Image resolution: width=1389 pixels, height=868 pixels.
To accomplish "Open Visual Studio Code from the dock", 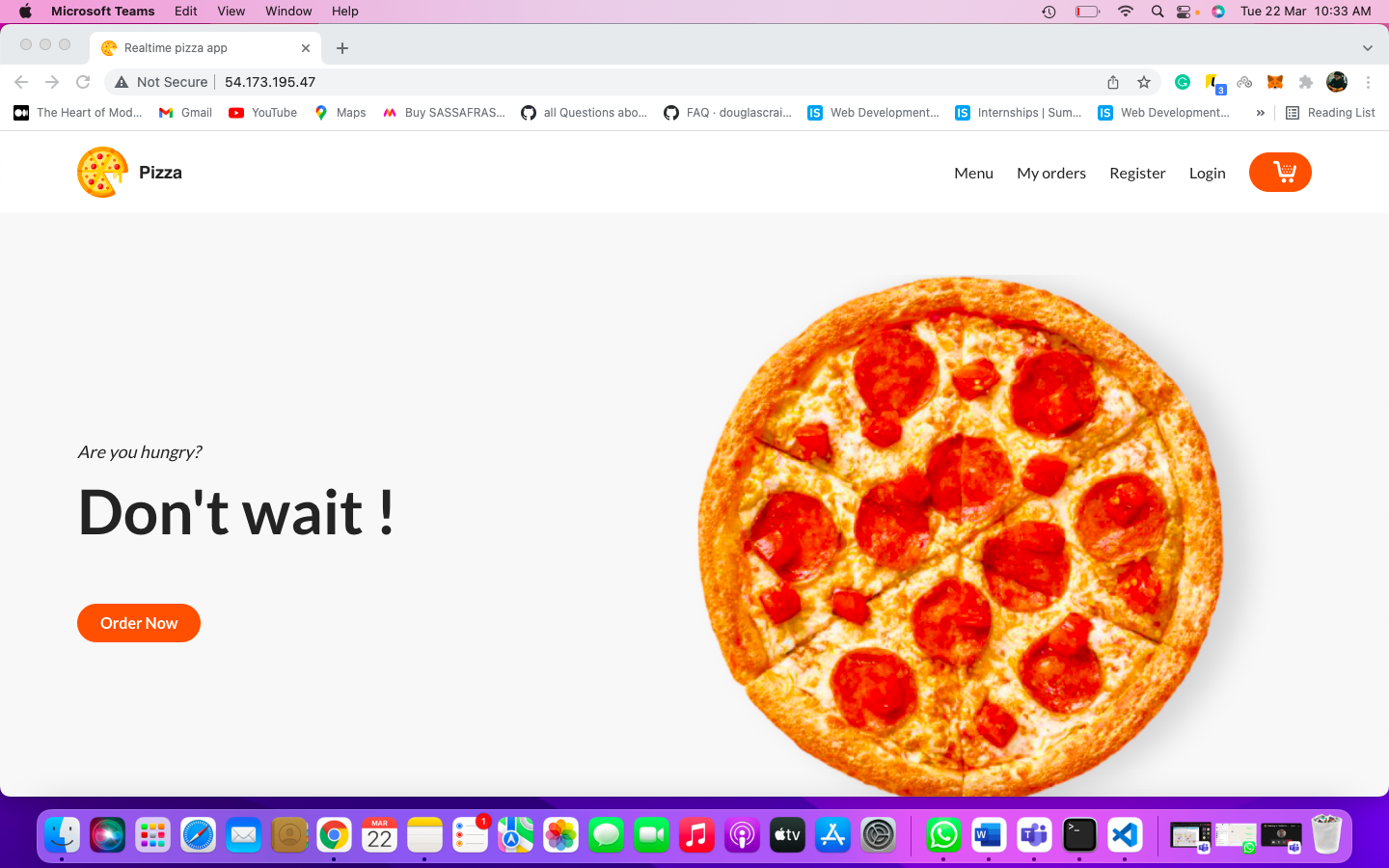I will (x=1125, y=835).
